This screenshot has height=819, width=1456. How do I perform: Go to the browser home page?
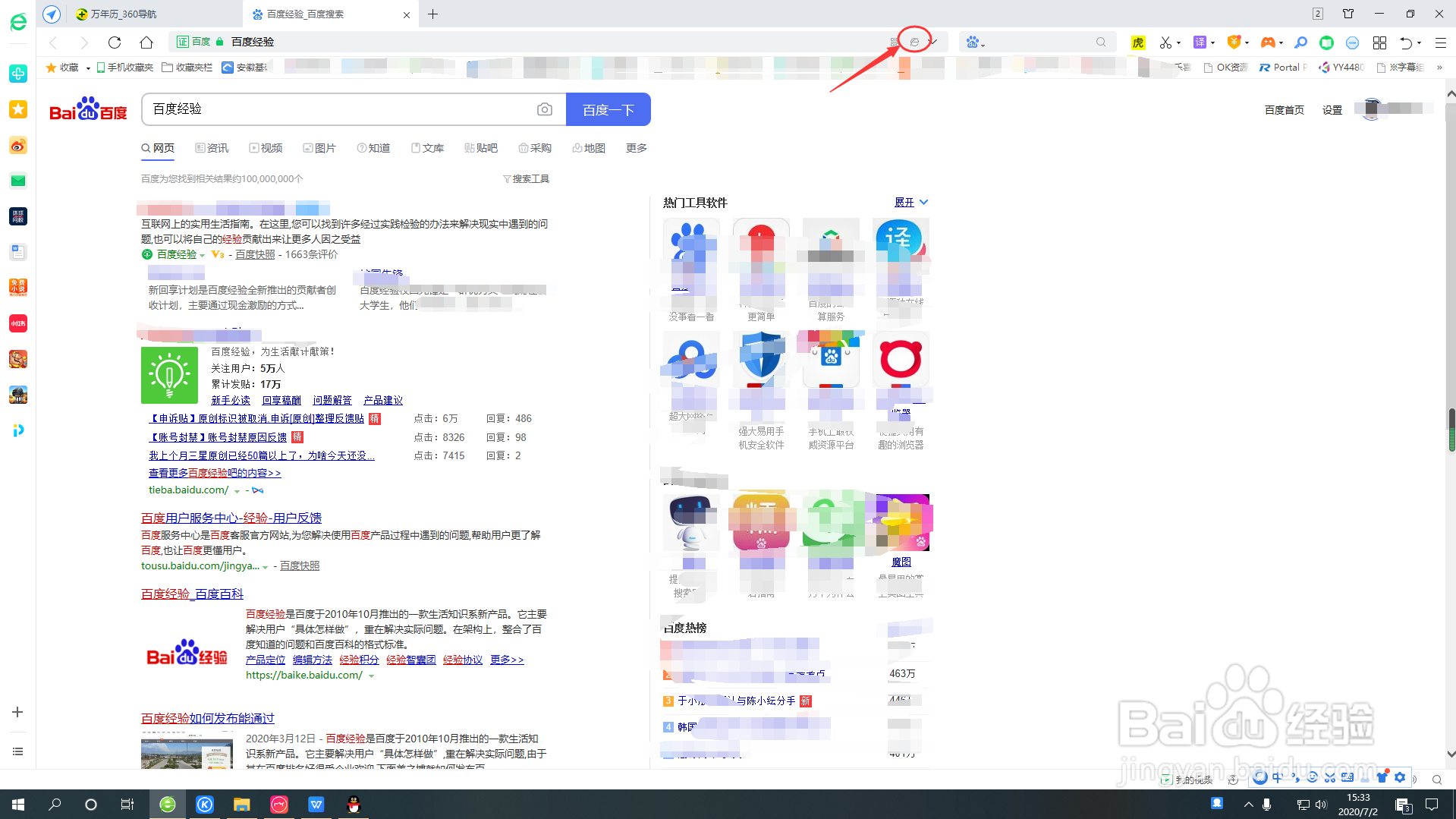coord(146,43)
